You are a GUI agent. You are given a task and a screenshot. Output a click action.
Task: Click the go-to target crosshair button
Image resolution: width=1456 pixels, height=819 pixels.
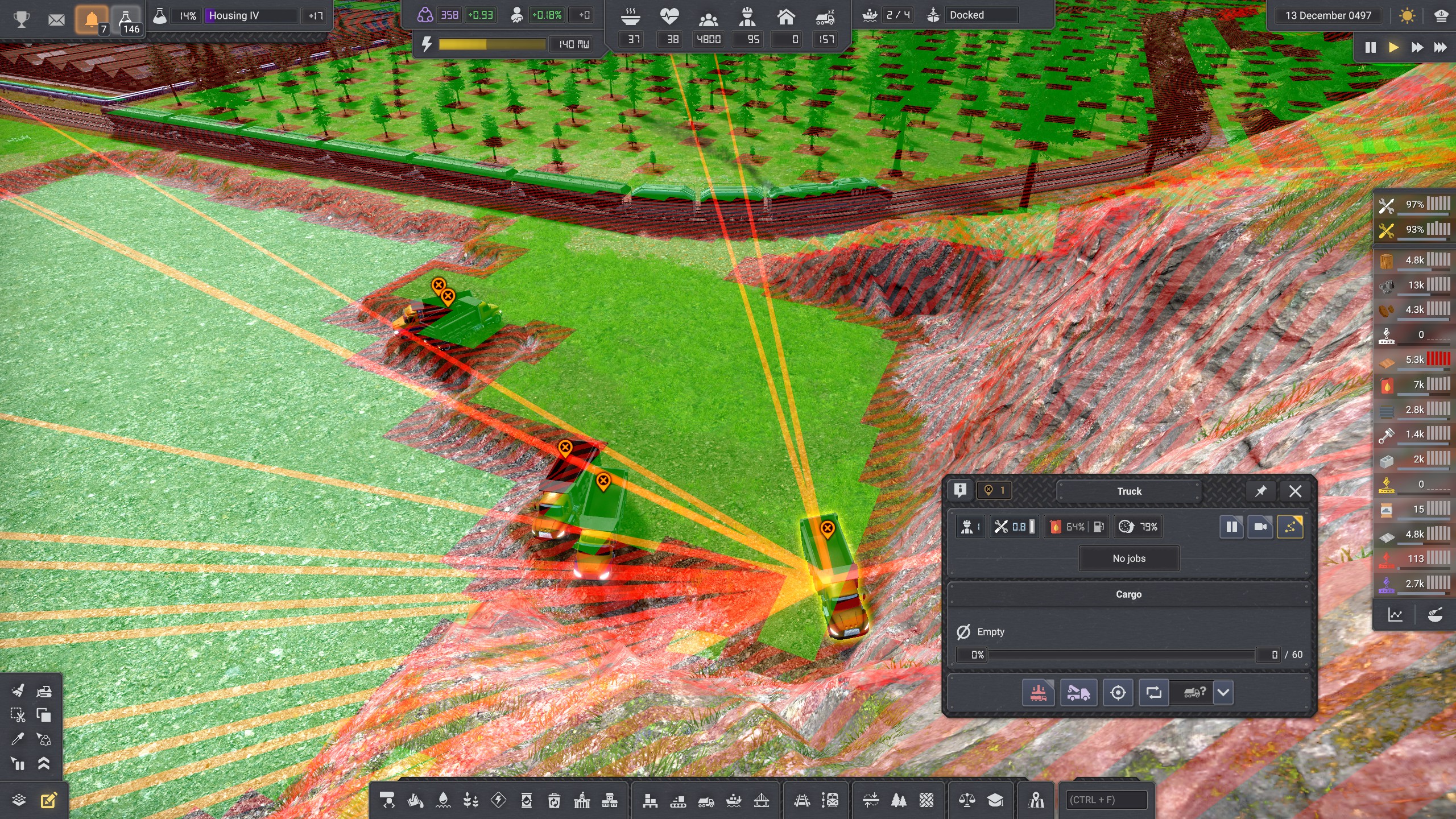coord(1118,692)
